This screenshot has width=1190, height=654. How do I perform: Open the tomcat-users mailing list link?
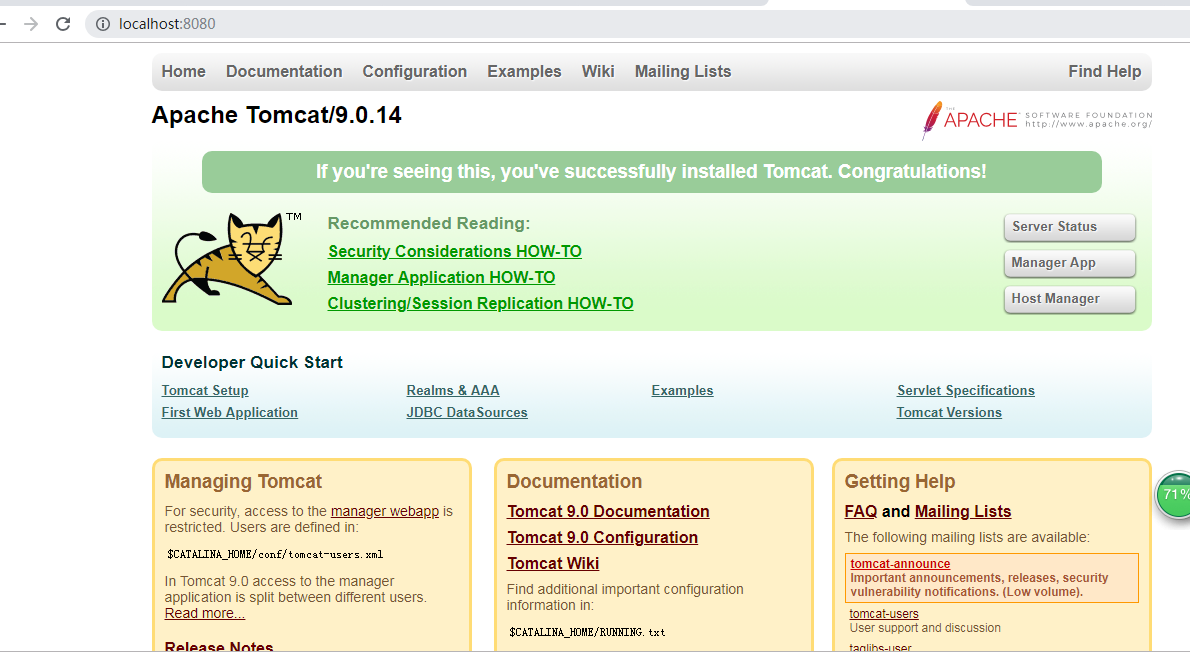tap(884, 614)
